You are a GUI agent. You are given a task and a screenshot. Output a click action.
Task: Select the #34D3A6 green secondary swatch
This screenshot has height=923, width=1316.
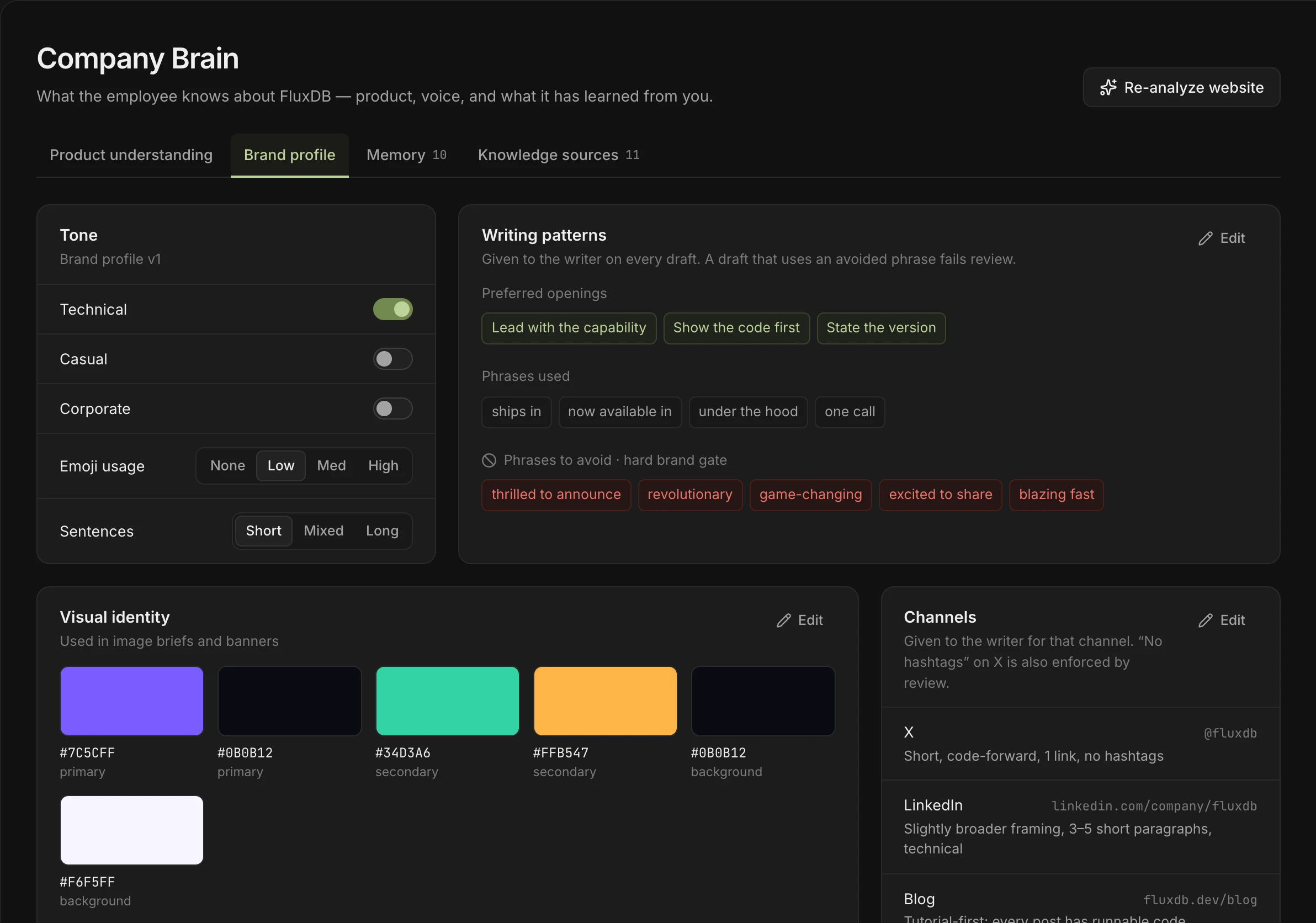447,701
